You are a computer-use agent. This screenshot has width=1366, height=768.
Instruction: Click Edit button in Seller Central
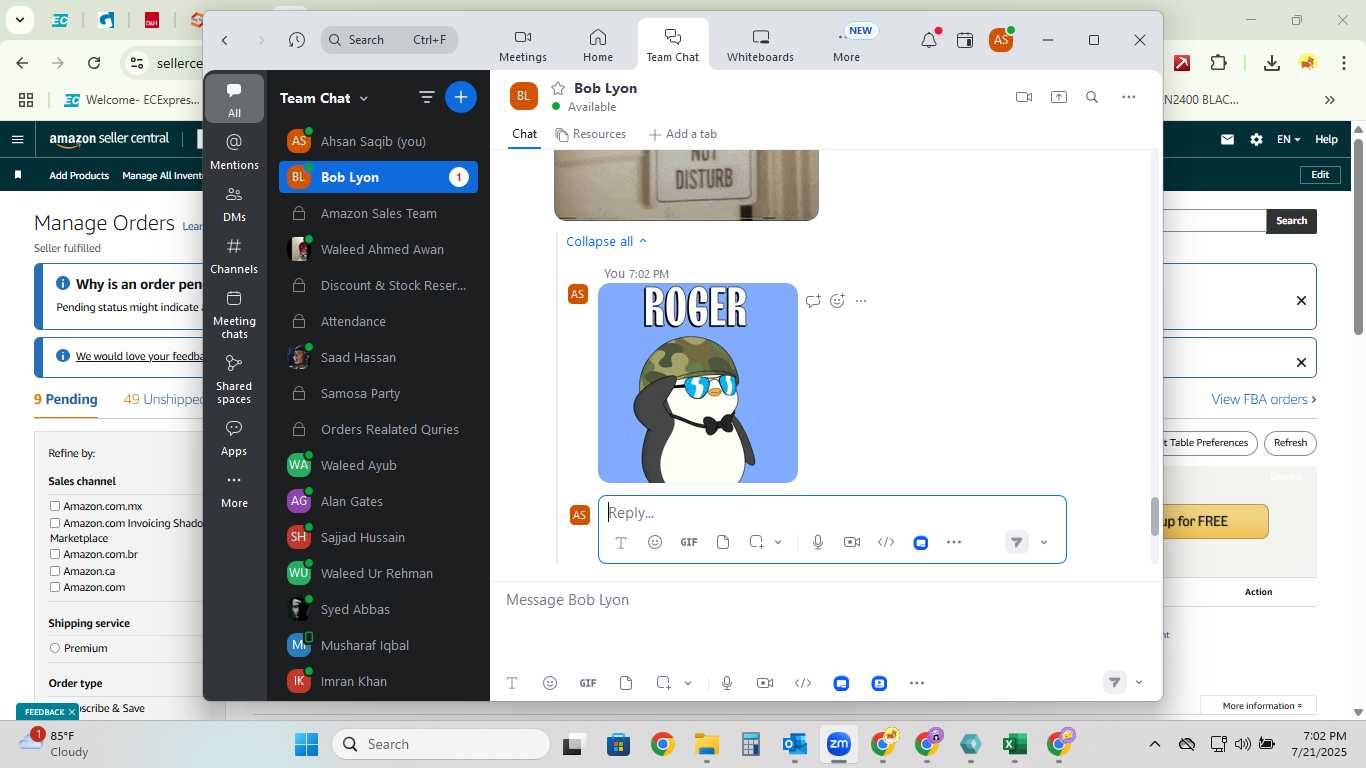pyautogui.click(x=1320, y=175)
